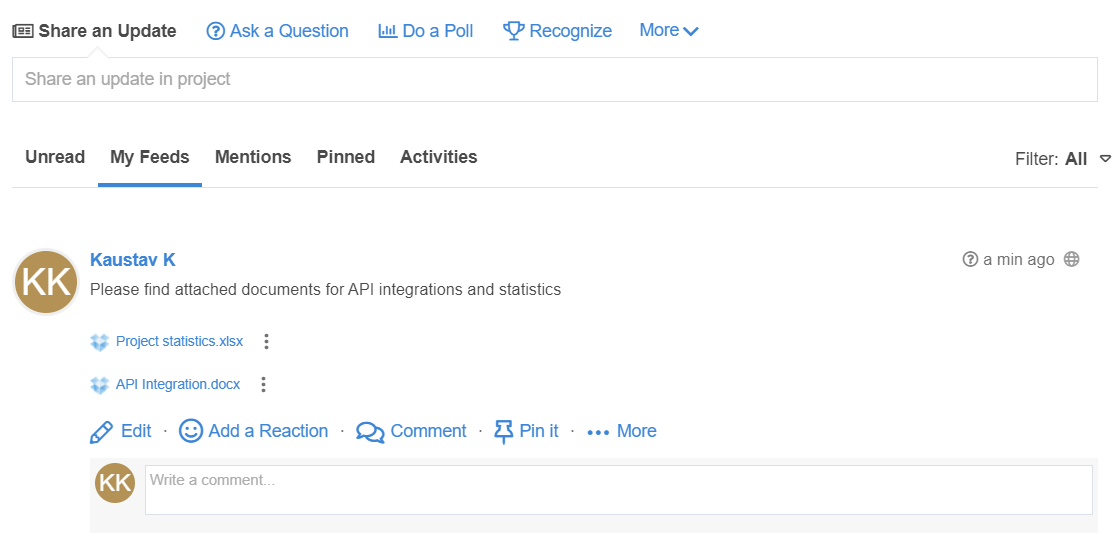
Task: Click the pushpin Pin it icon
Action: pyautogui.click(x=504, y=432)
